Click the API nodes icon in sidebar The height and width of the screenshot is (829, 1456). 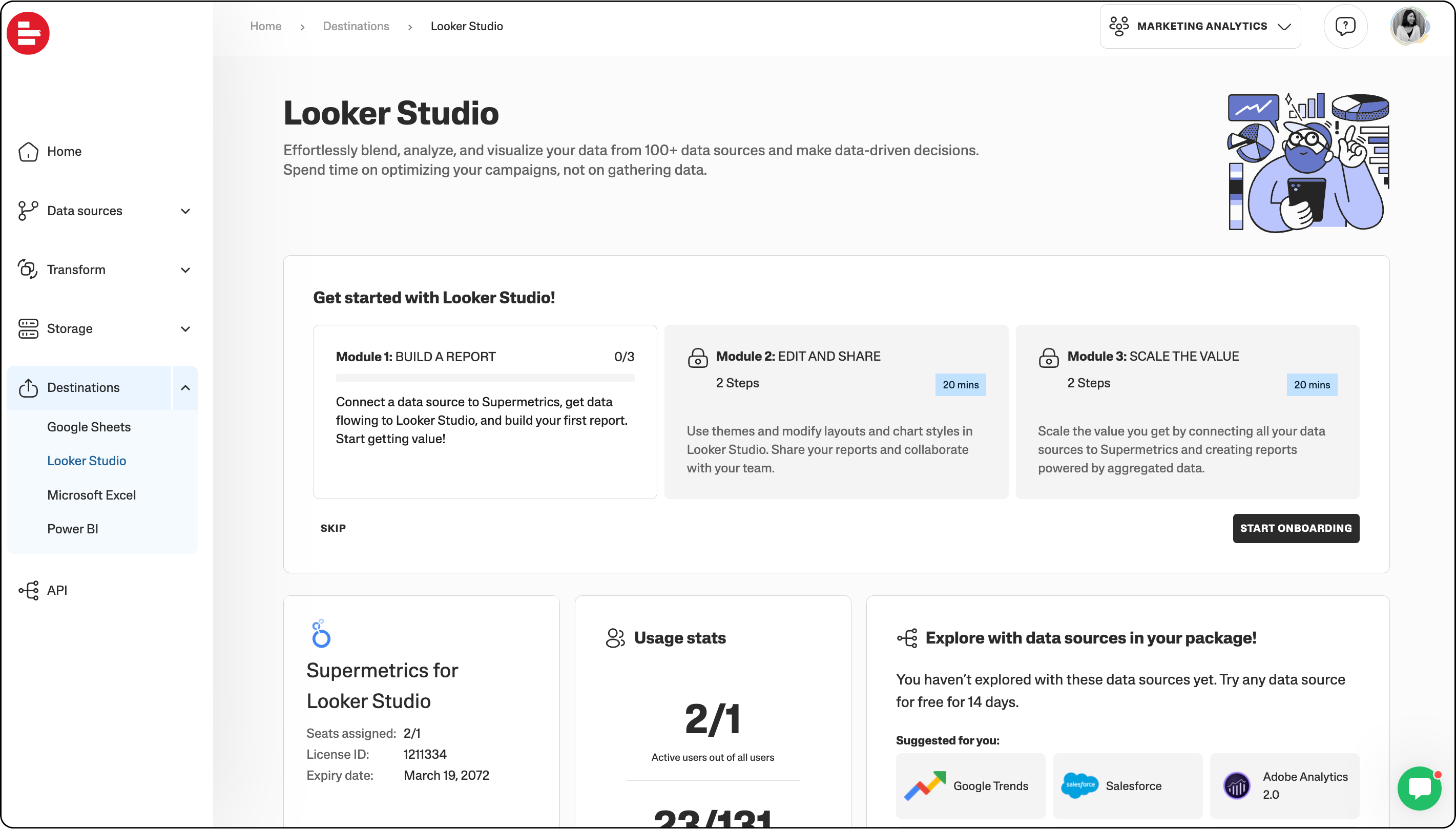pos(29,590)
